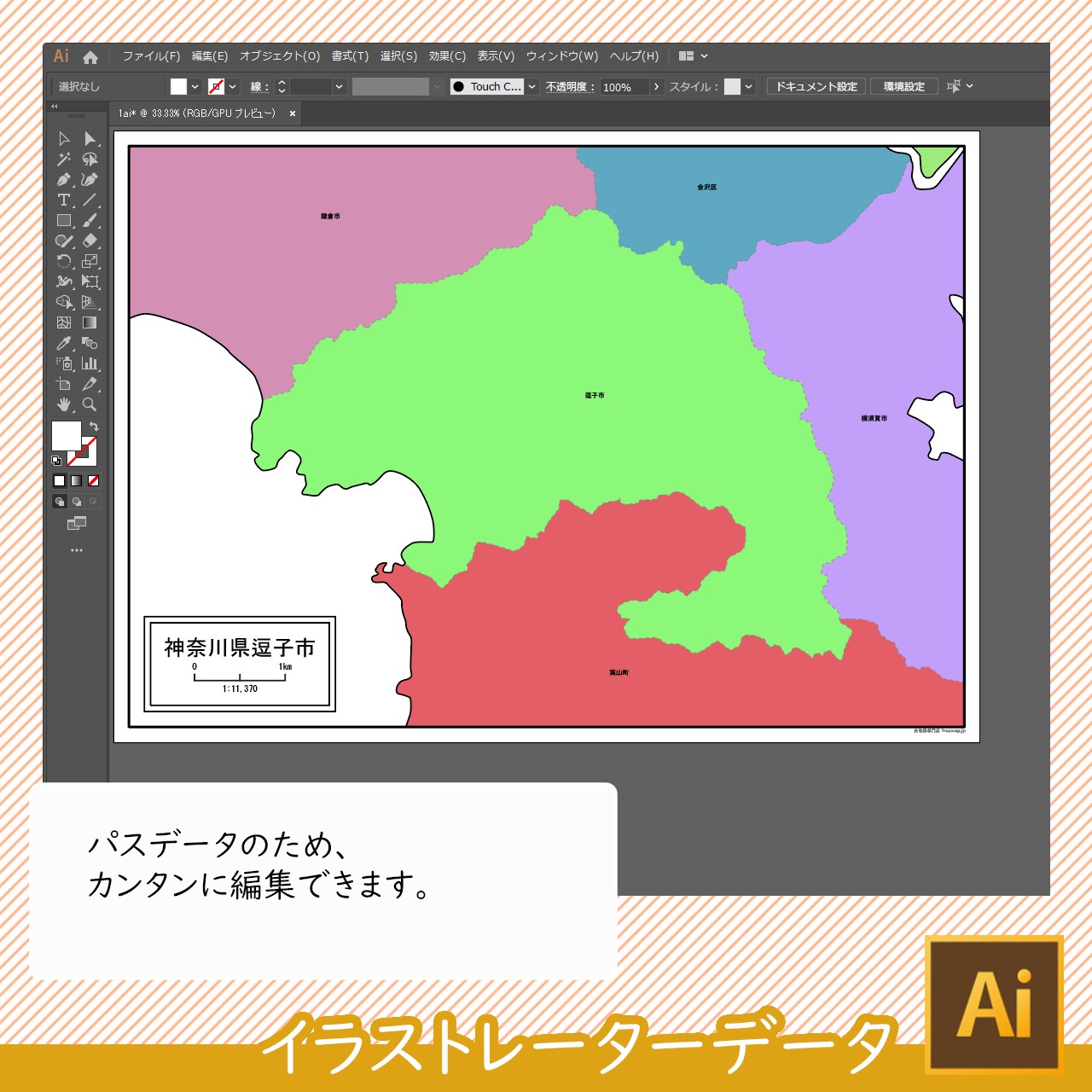This screenshot has height=1092, width=1092.
Task: Open the graphic Style dropdown
Action: 748,86
